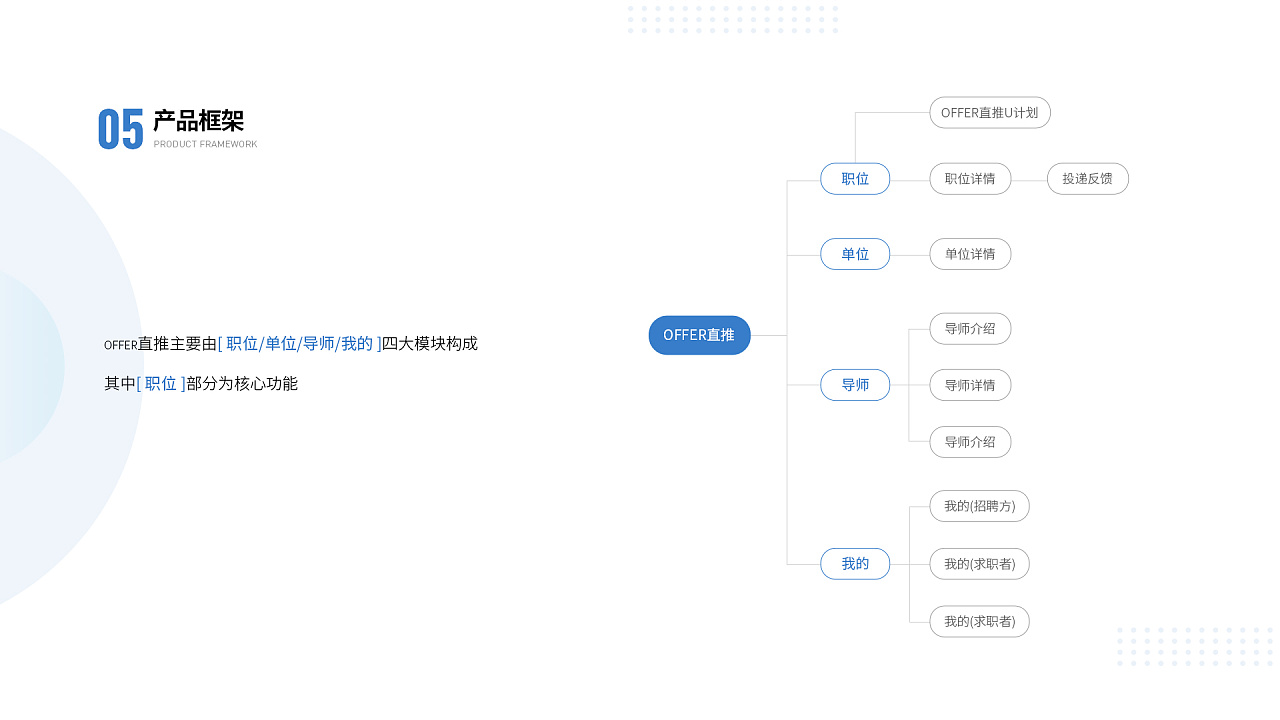Select the 单位详情 node

pyautogui.click(x=970, y=254)
